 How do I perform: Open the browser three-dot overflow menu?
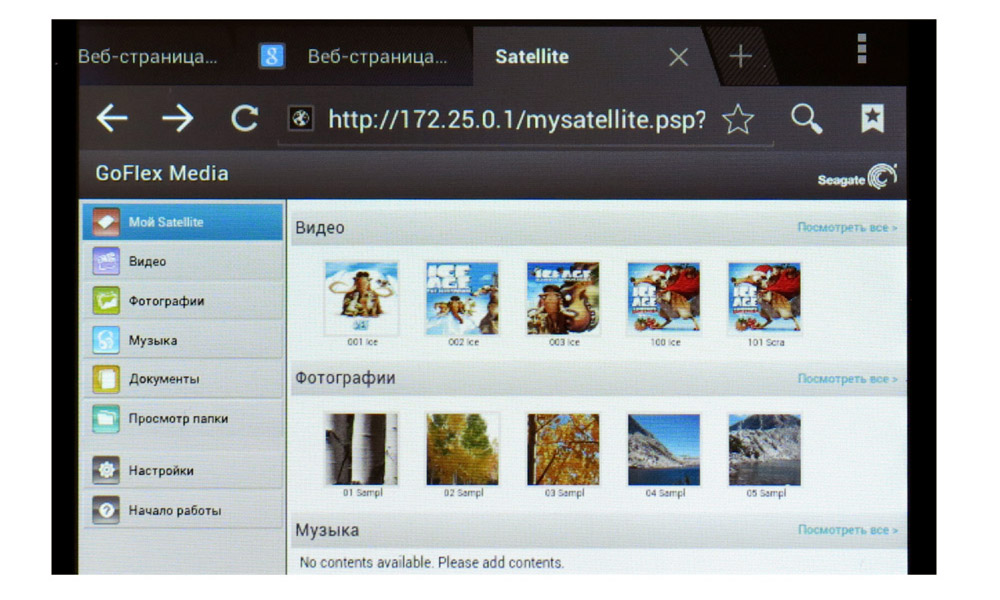[x=862, y=49]
